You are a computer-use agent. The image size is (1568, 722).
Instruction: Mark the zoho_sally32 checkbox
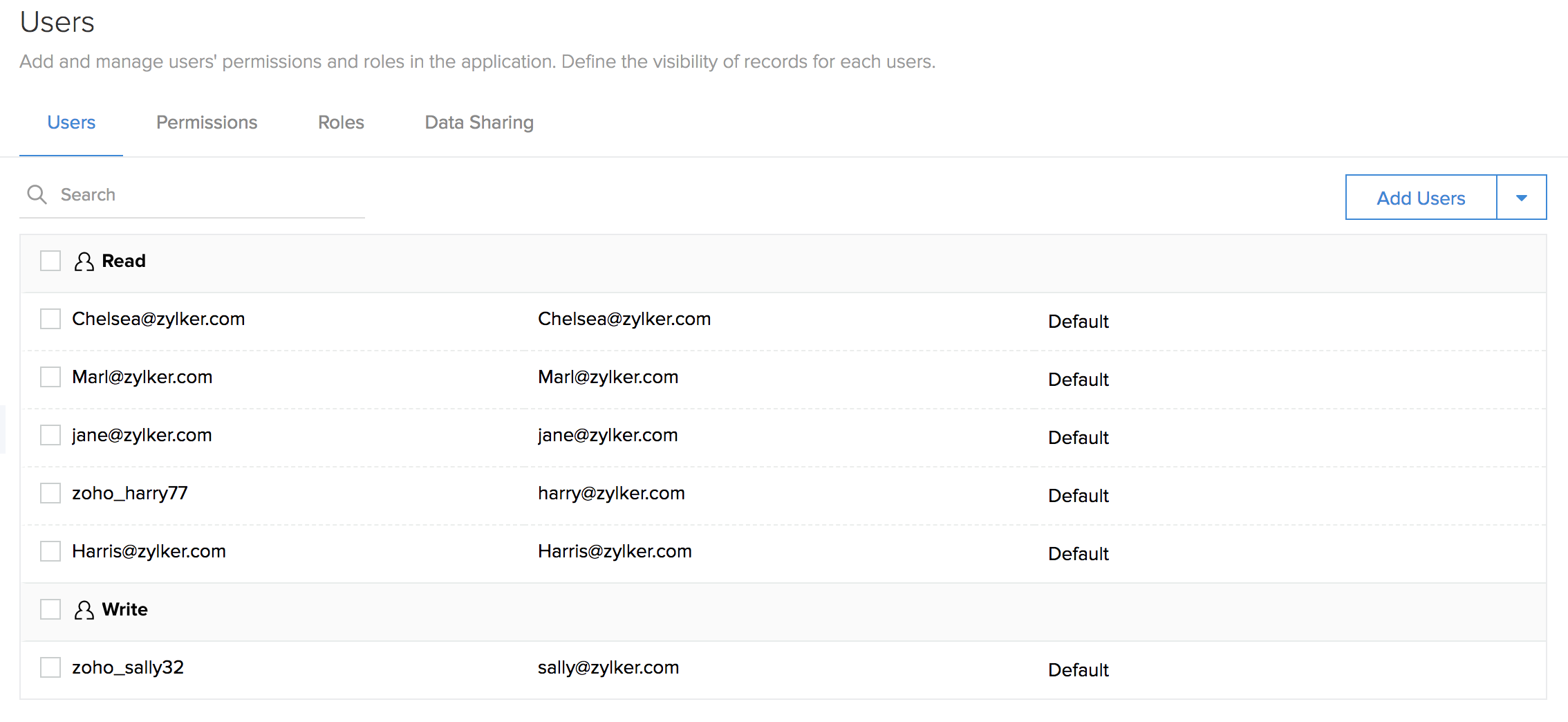tap(50, 667)
